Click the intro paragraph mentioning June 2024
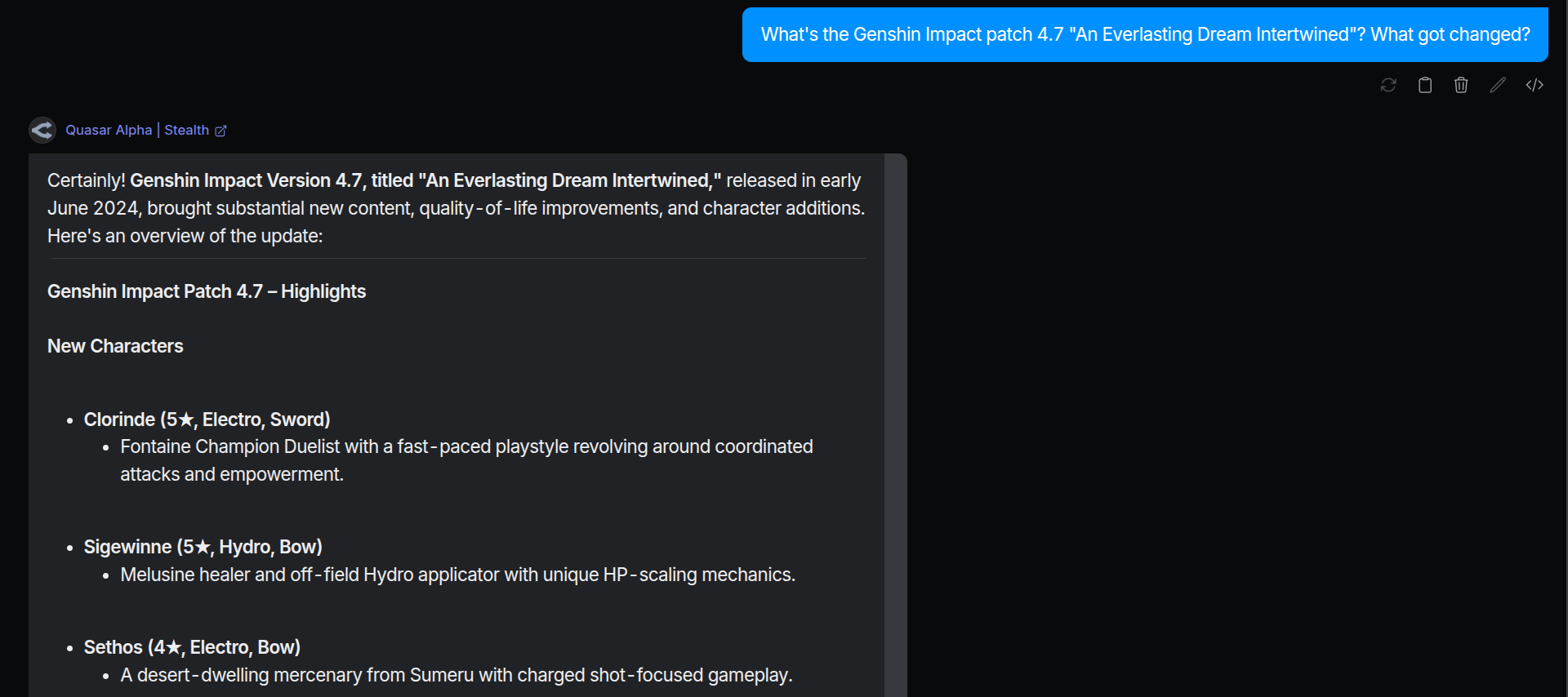Image resolution: width=1568 pixels, height=697 pixels. 456,208
